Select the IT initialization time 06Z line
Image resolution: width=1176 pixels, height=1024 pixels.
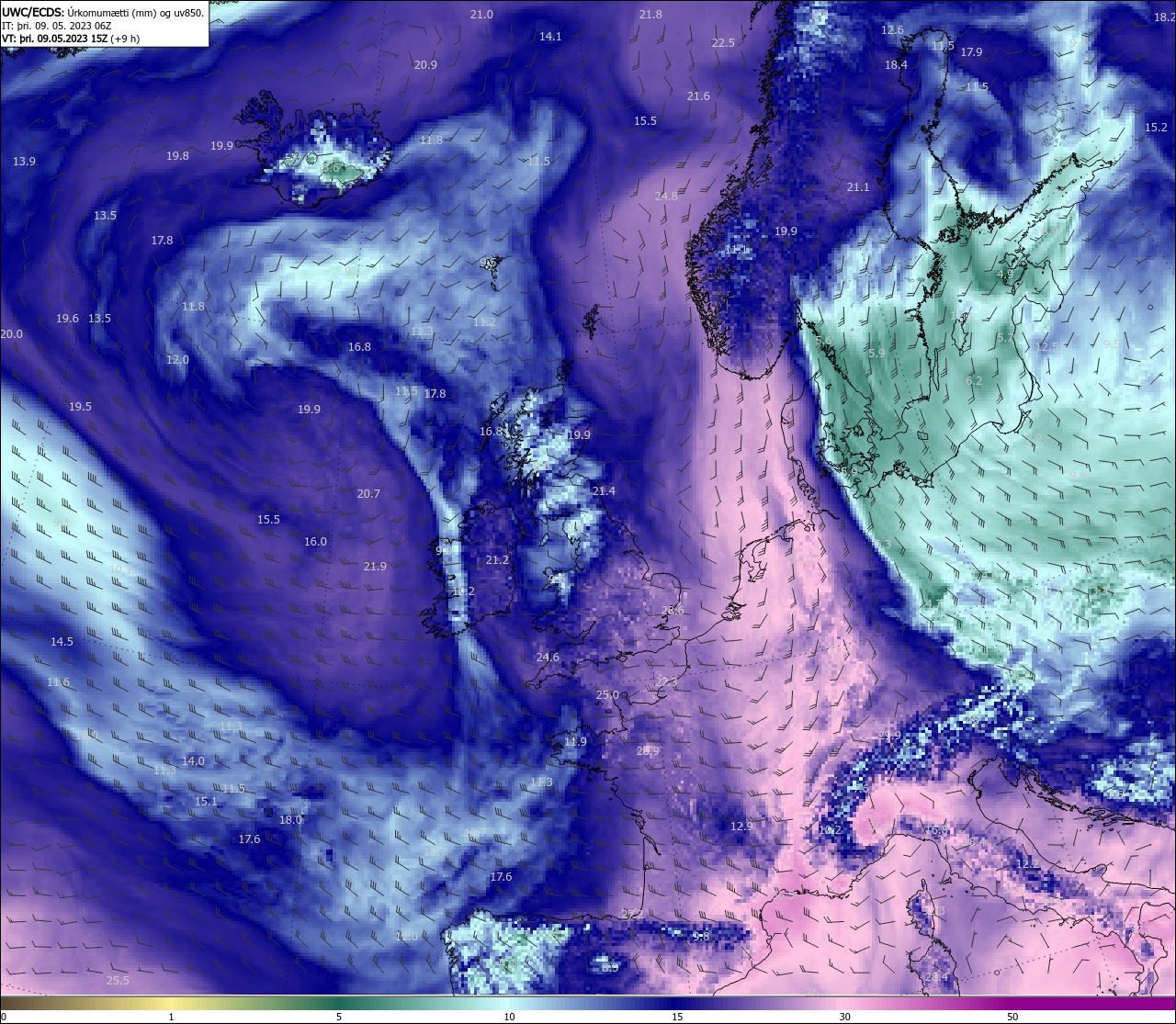click(57, 26)
